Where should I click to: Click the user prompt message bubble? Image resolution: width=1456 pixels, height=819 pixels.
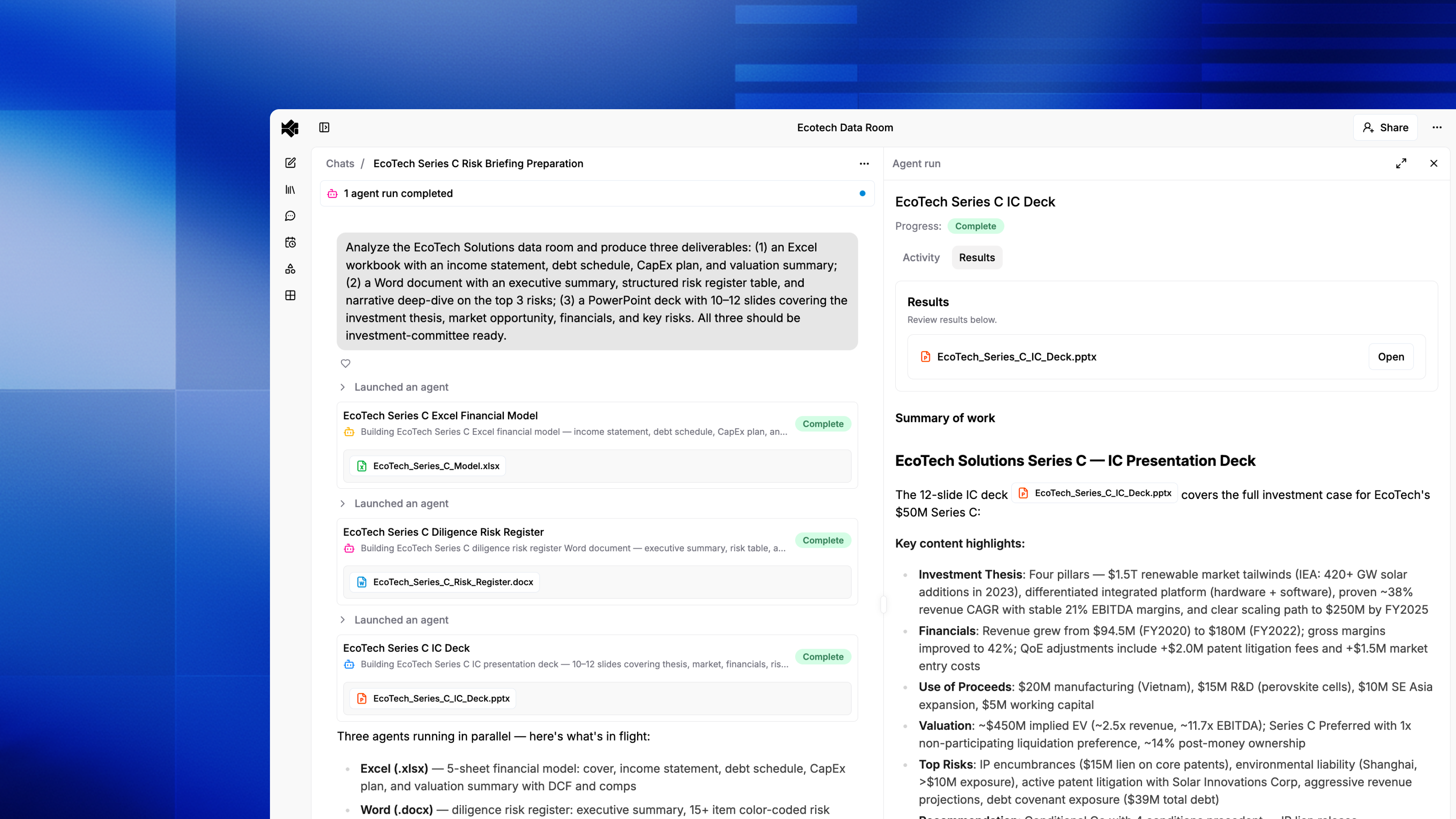(x=597, y=292)
